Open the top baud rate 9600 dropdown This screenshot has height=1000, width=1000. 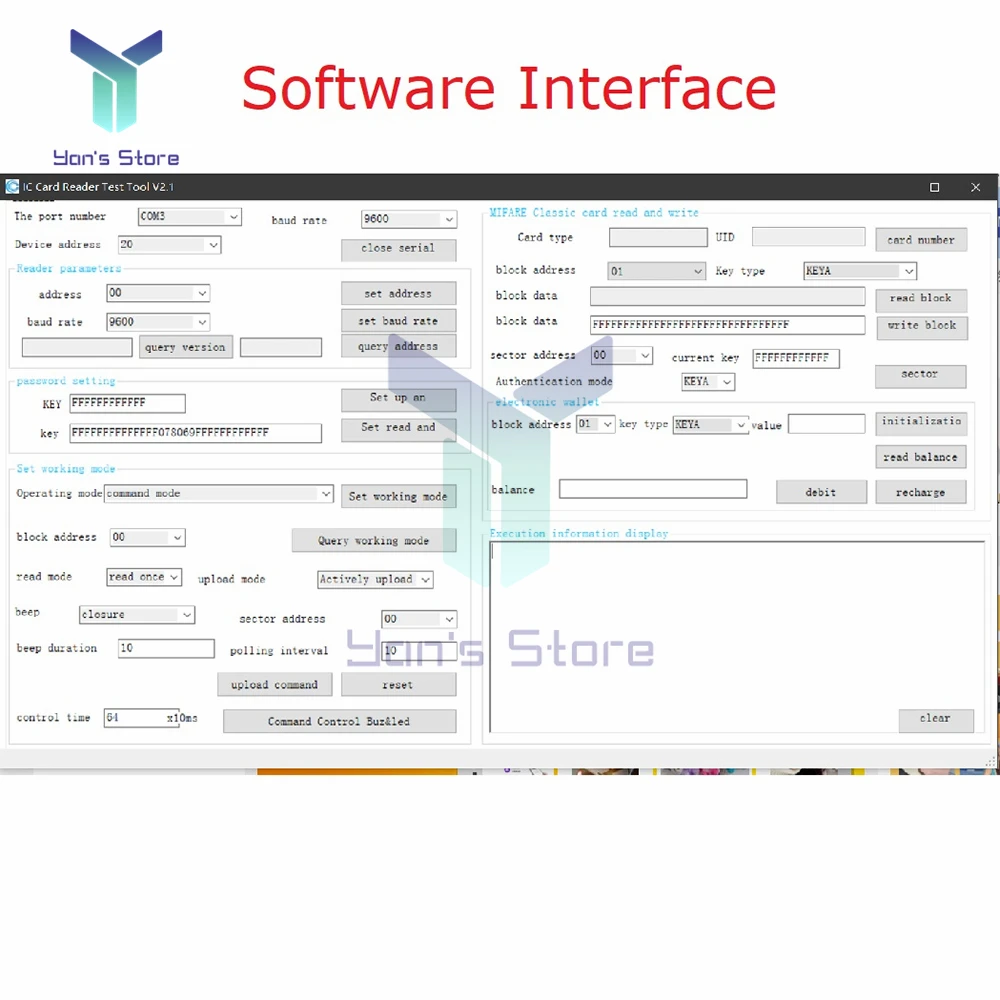(409, 219)
